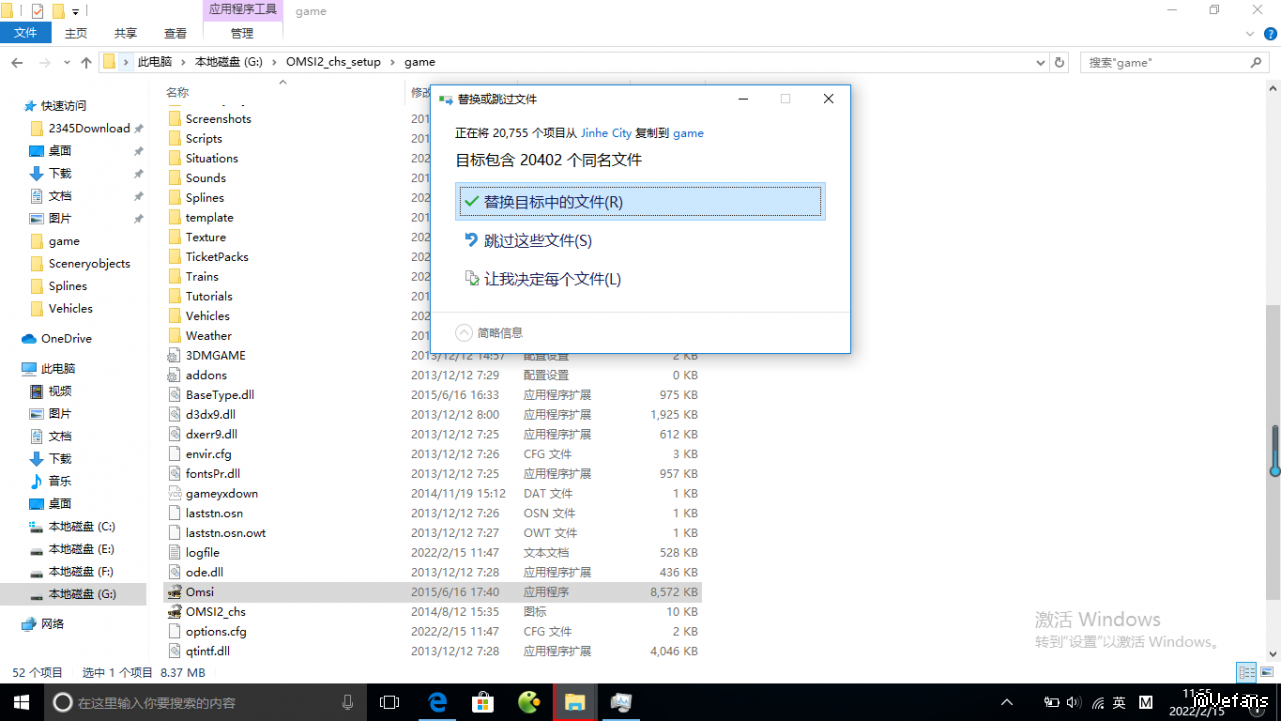Open the 管理 application tools tab

(242, 33)
